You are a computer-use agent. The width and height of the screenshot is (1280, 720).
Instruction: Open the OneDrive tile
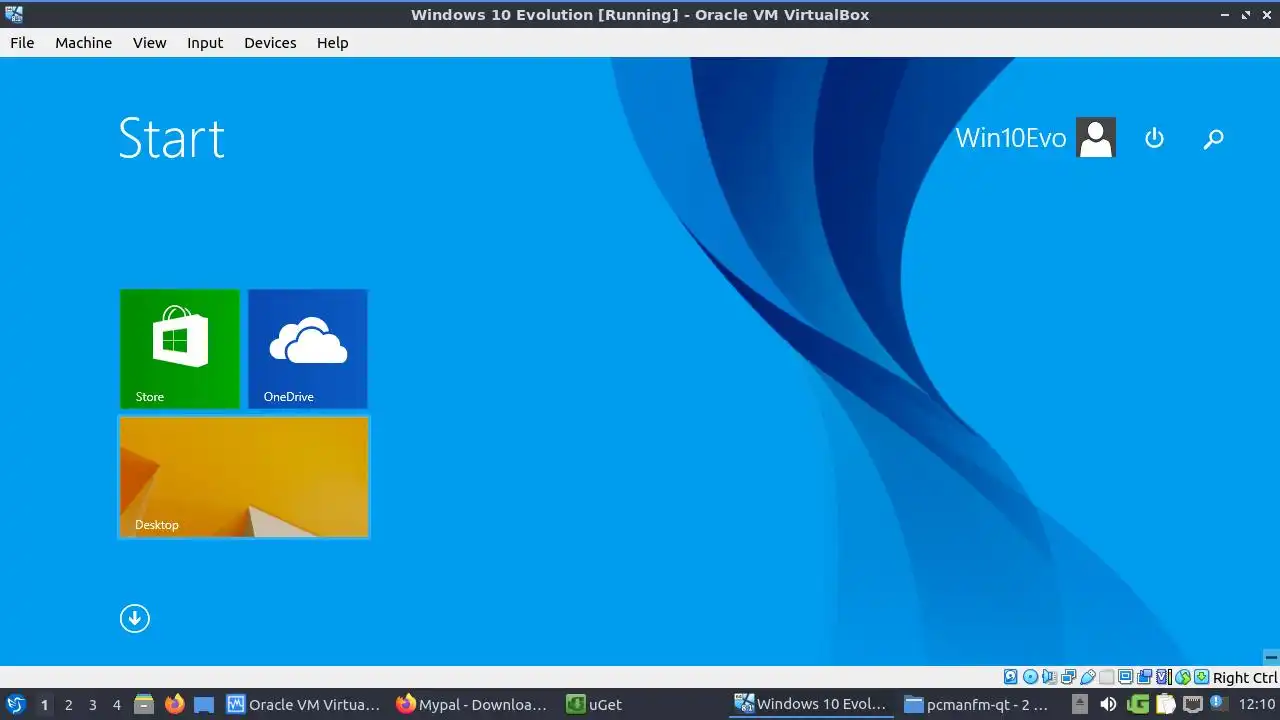(308, 349)
